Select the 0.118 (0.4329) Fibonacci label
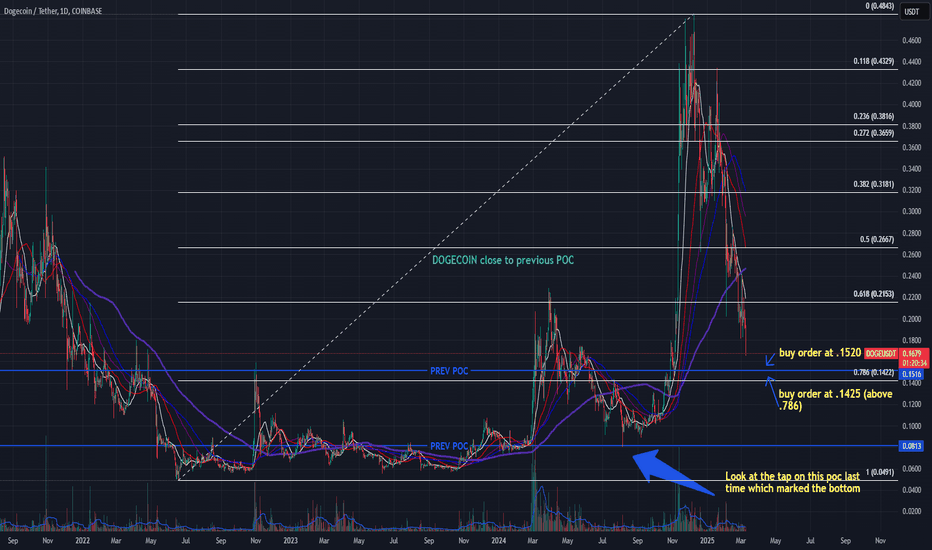 (874, 61)
